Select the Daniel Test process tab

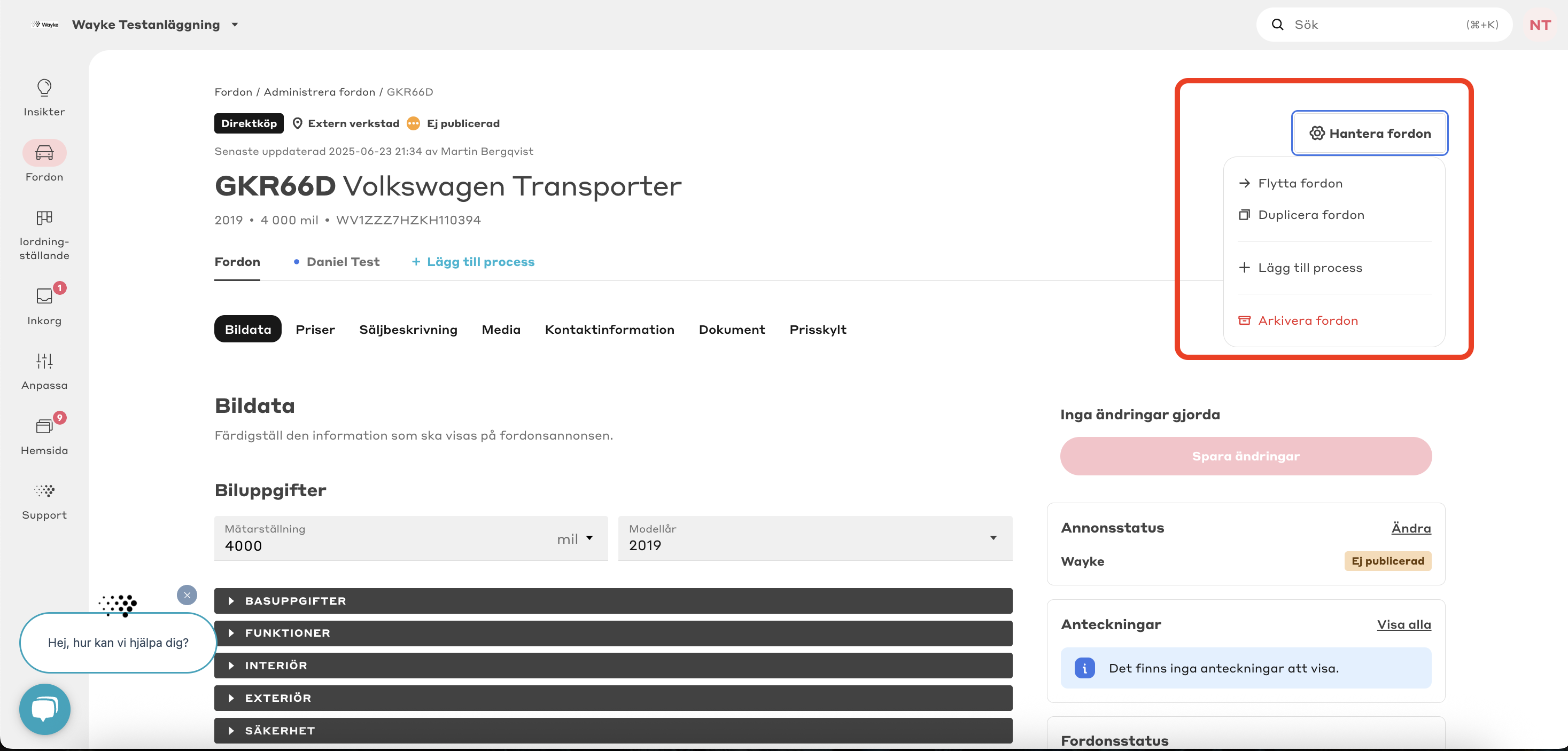pos(337,262)
